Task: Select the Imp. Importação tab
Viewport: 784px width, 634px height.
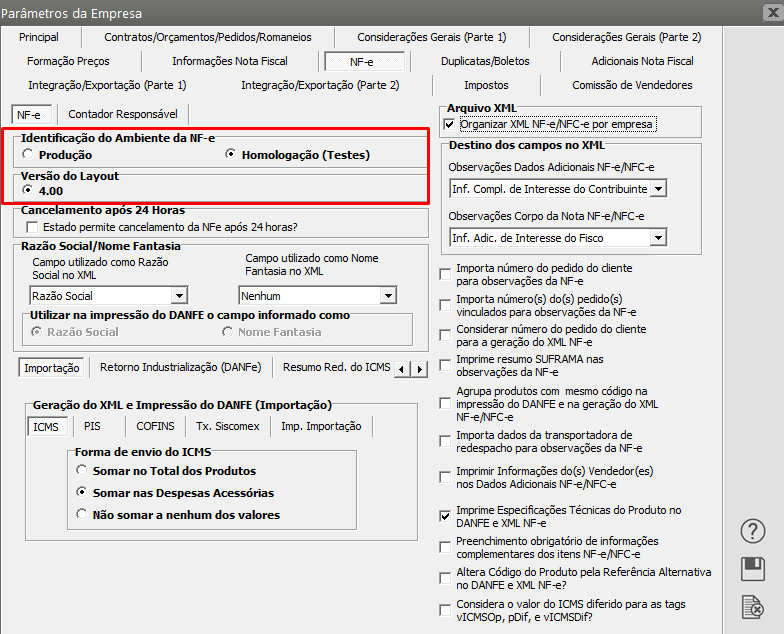Action: point(321,426)
